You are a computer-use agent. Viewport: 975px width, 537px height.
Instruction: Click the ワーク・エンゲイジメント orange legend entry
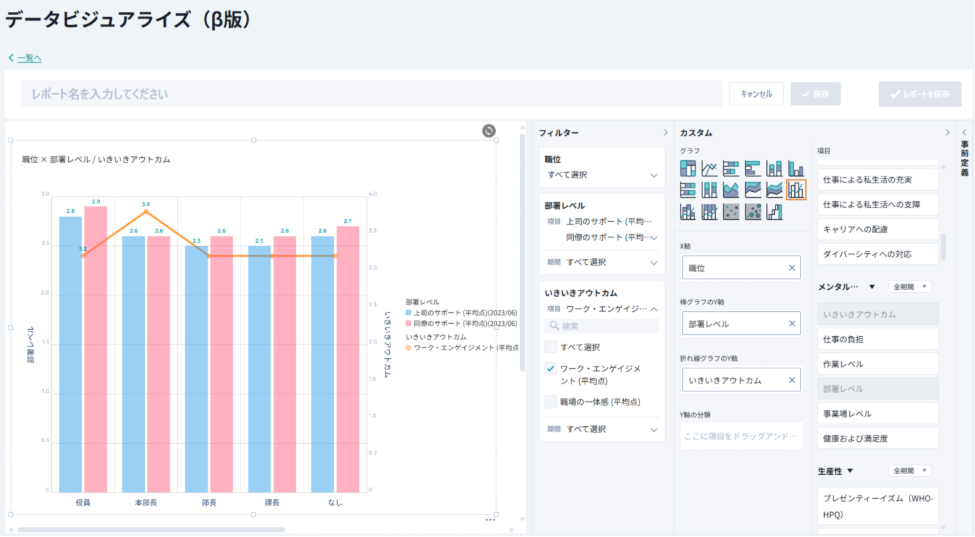click(x=462, y=348)
